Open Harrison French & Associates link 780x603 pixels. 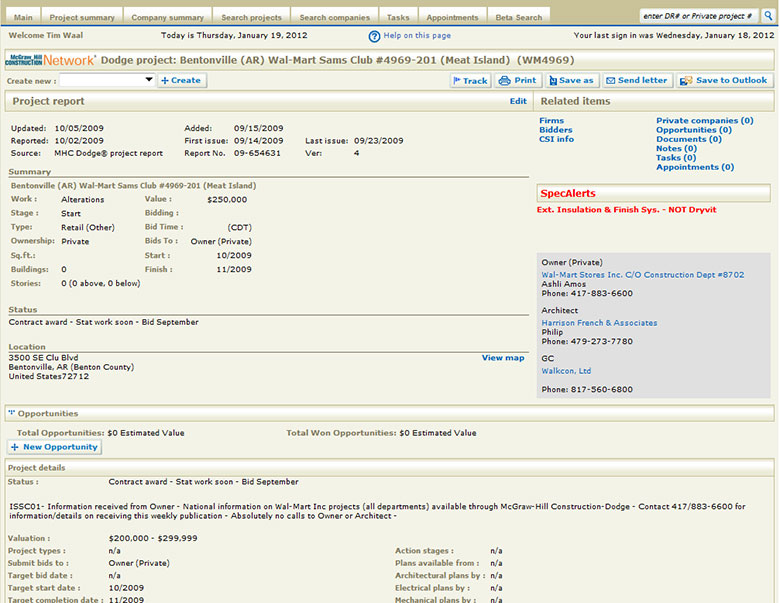pos(599,323)
